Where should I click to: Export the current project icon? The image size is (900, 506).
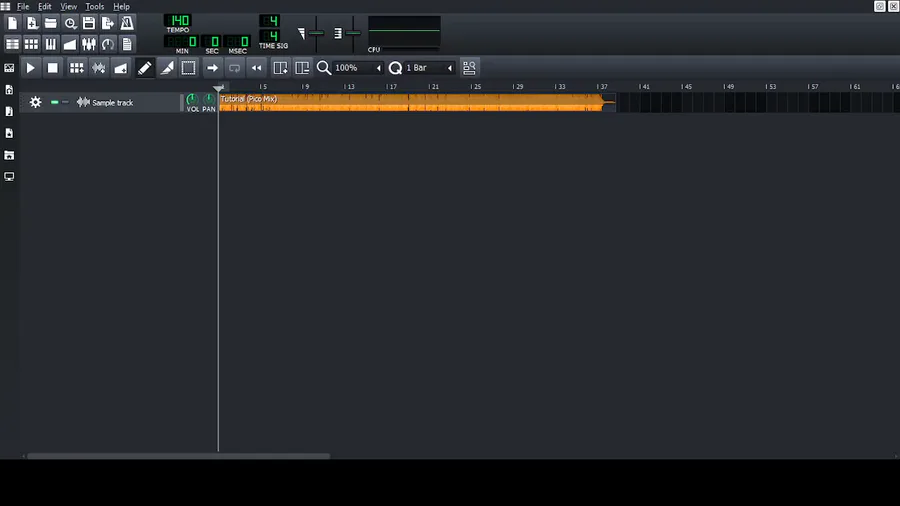(x=108, y=23)
